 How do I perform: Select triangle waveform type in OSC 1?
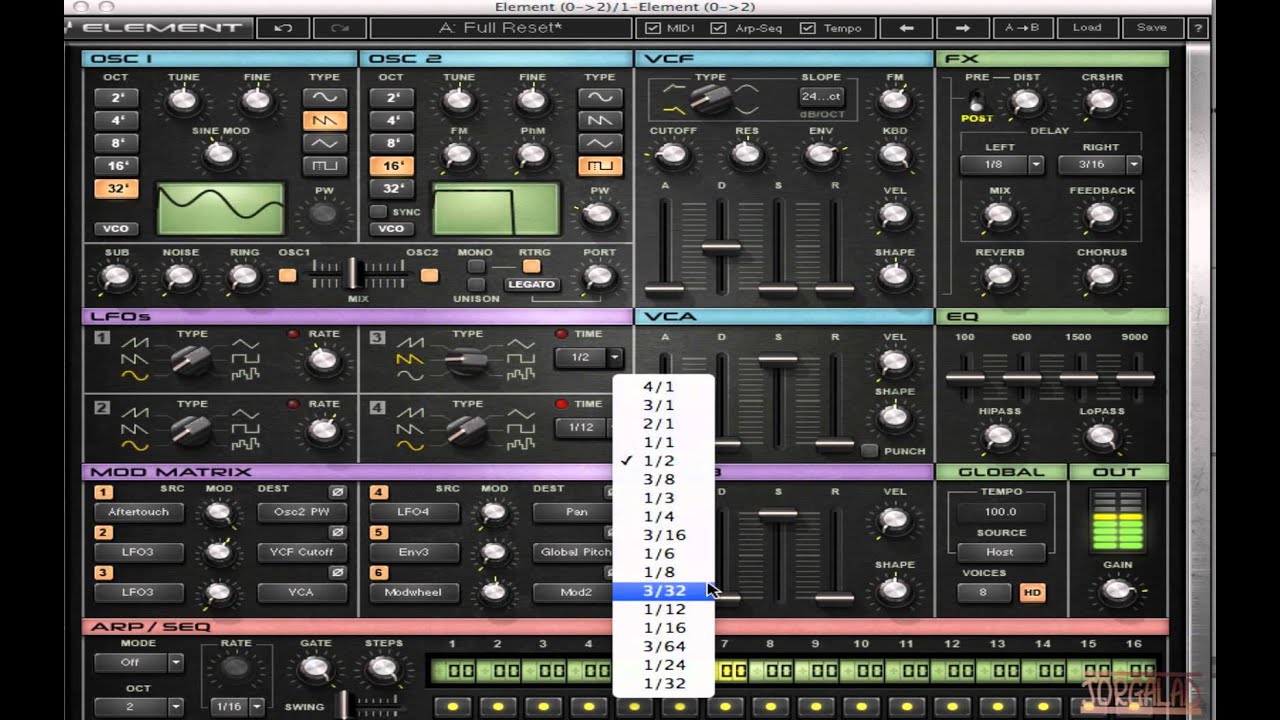(x=324, y=142)
